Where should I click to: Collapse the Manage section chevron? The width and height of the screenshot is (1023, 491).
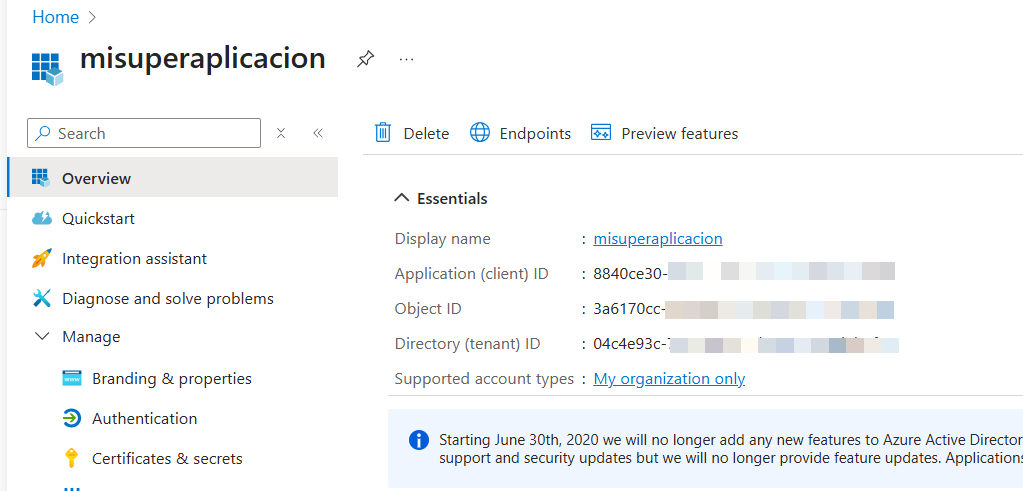(x=42, y=337)
